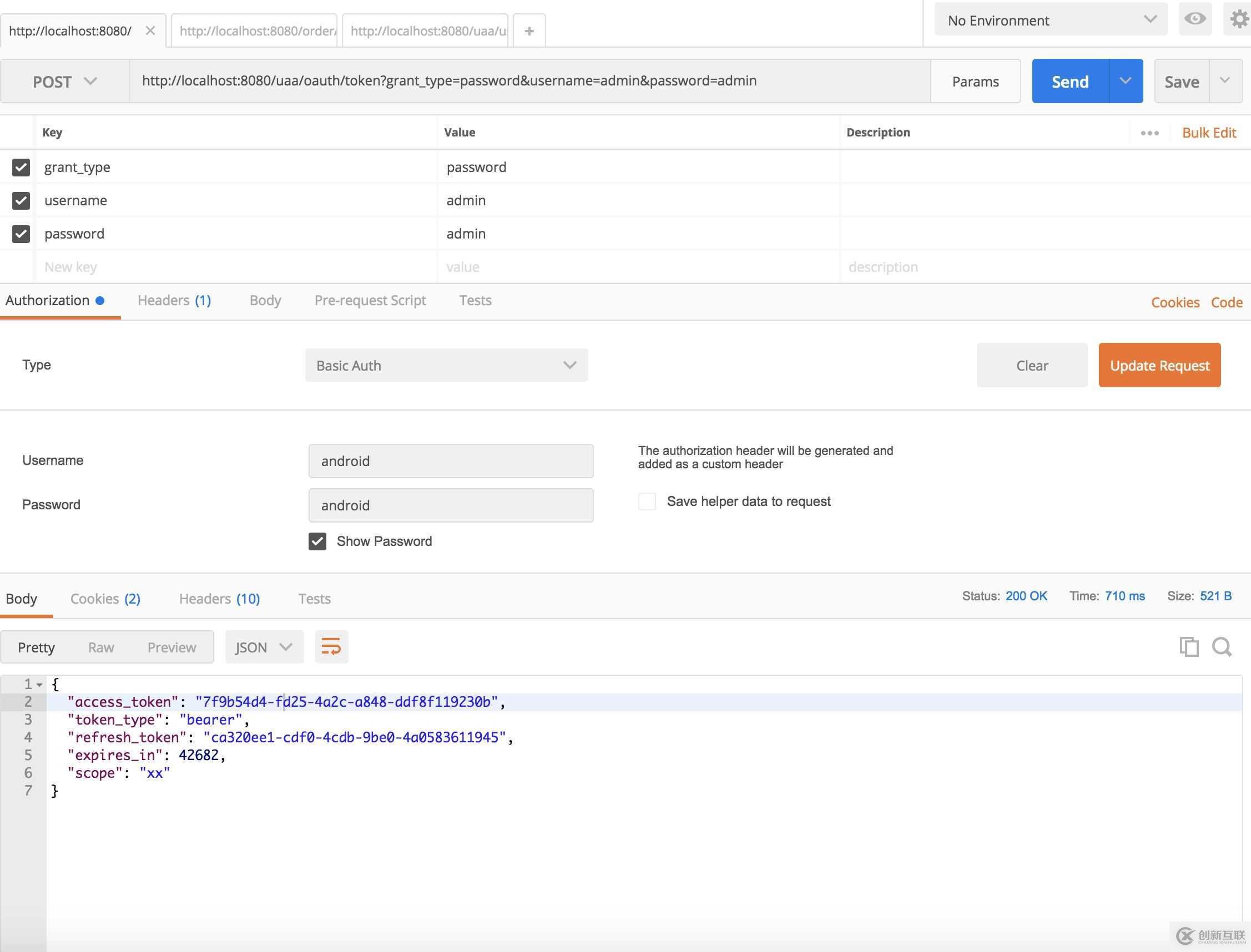Click the environment quick look eye icon

click(1194, 19)
